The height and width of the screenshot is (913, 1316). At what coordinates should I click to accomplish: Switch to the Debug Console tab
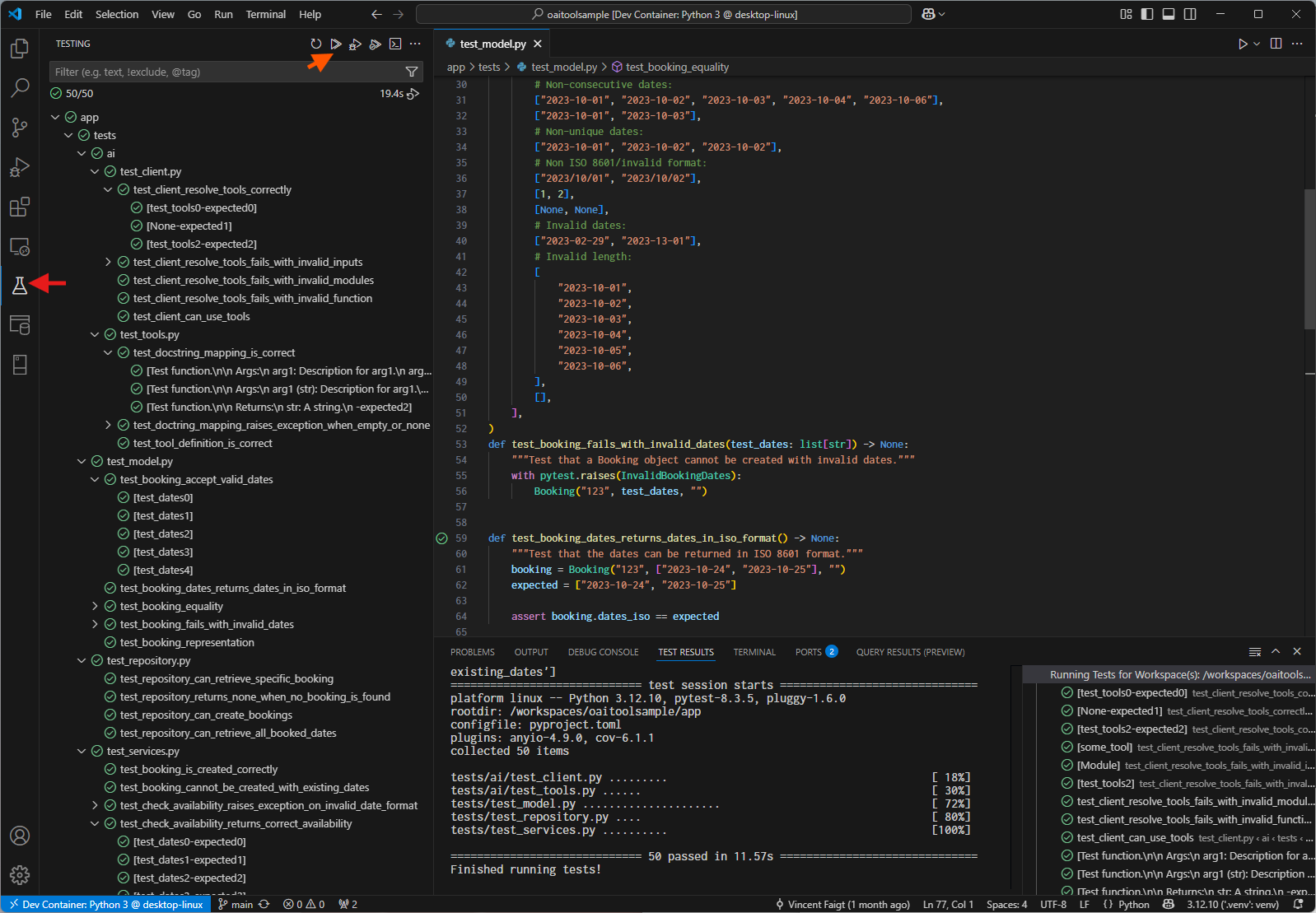point(603,652)
